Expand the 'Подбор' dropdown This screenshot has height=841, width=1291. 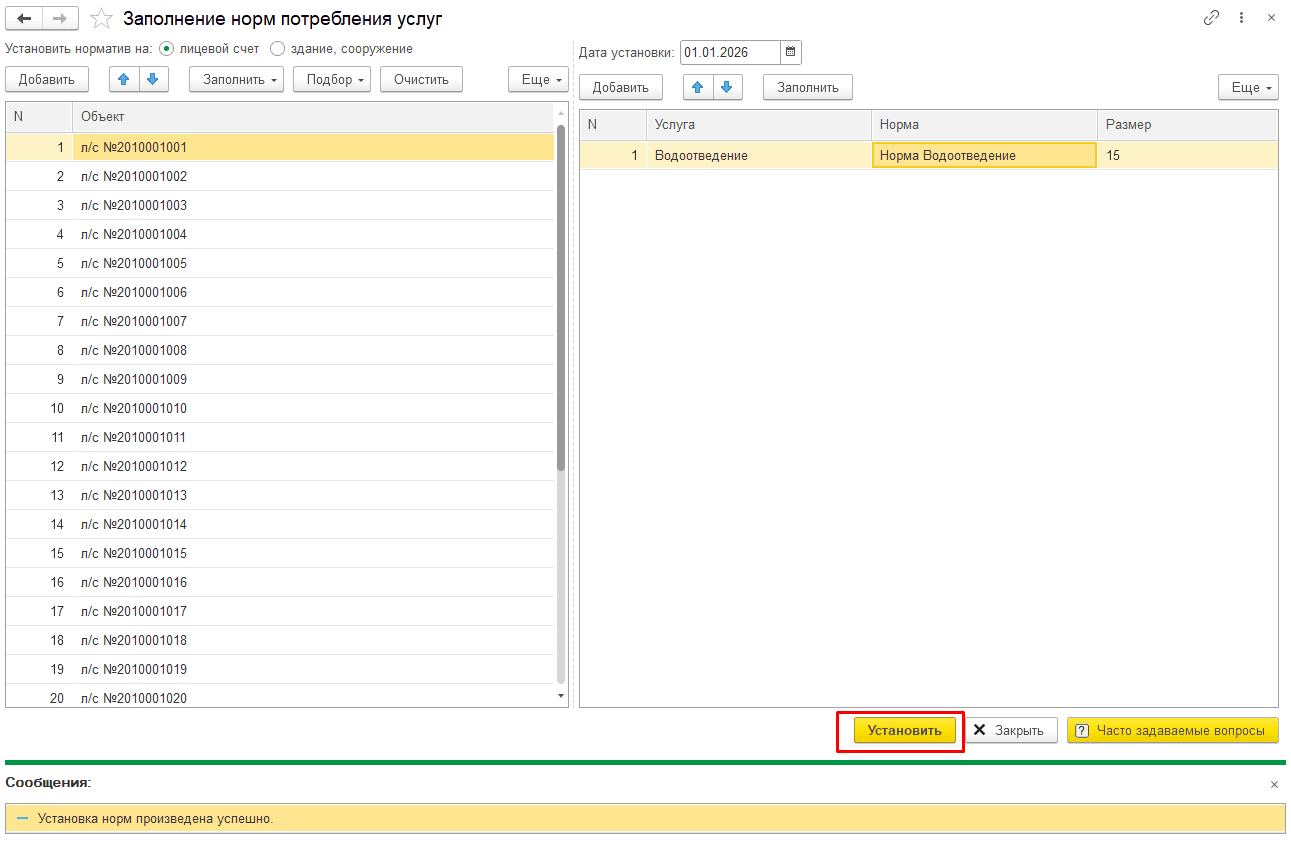332,79
